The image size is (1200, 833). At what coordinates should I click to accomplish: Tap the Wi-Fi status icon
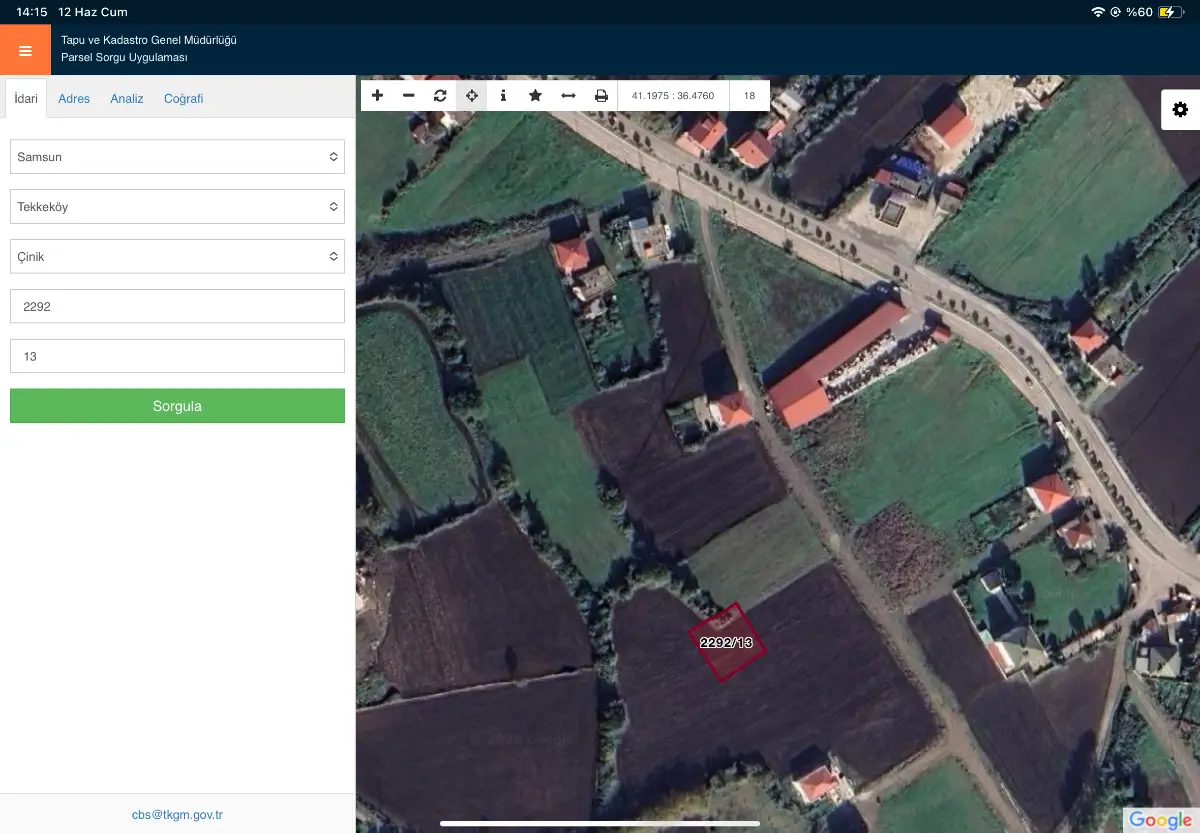tap(1098, 12)
